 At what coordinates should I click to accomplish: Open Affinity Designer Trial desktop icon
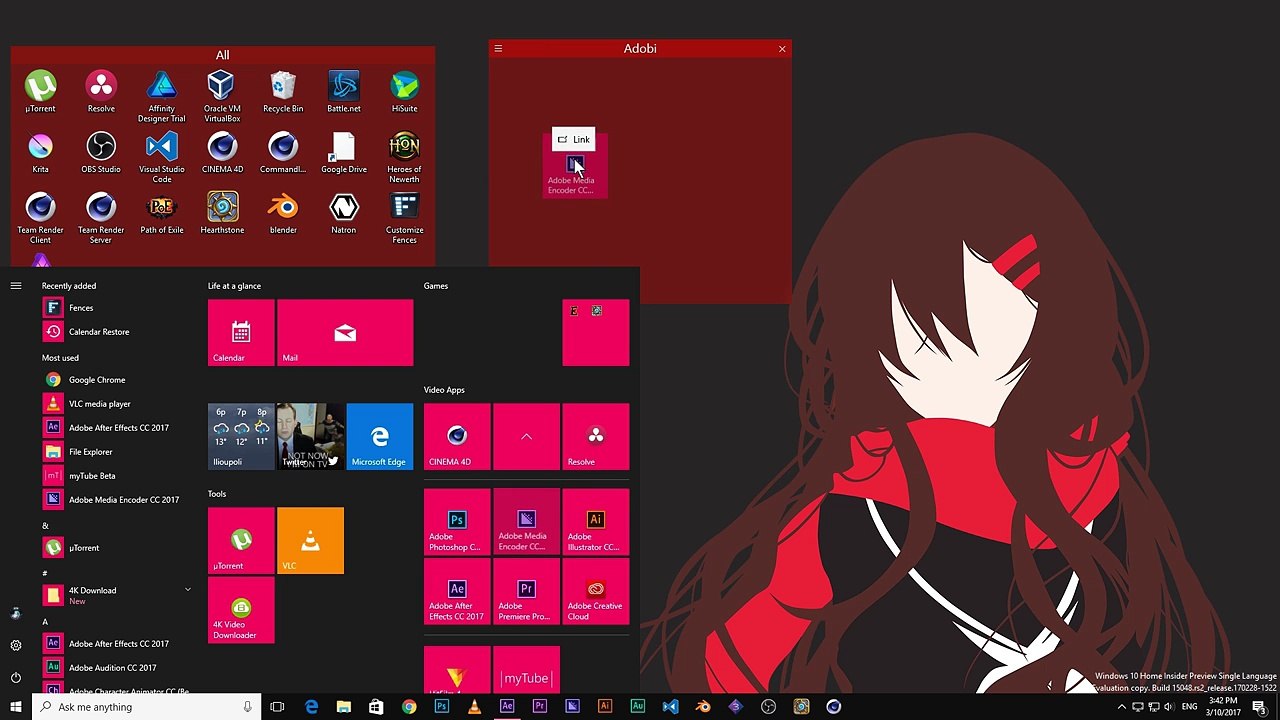coord(162,96)
